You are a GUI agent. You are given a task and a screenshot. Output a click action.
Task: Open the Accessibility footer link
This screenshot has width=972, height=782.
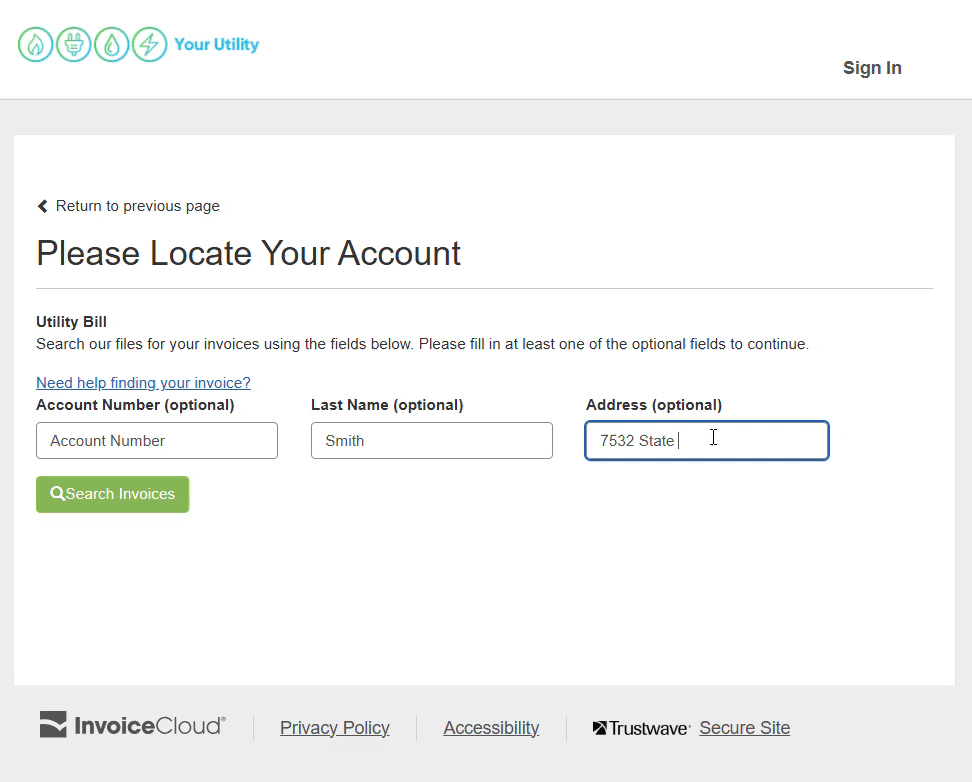pos(491,728)
